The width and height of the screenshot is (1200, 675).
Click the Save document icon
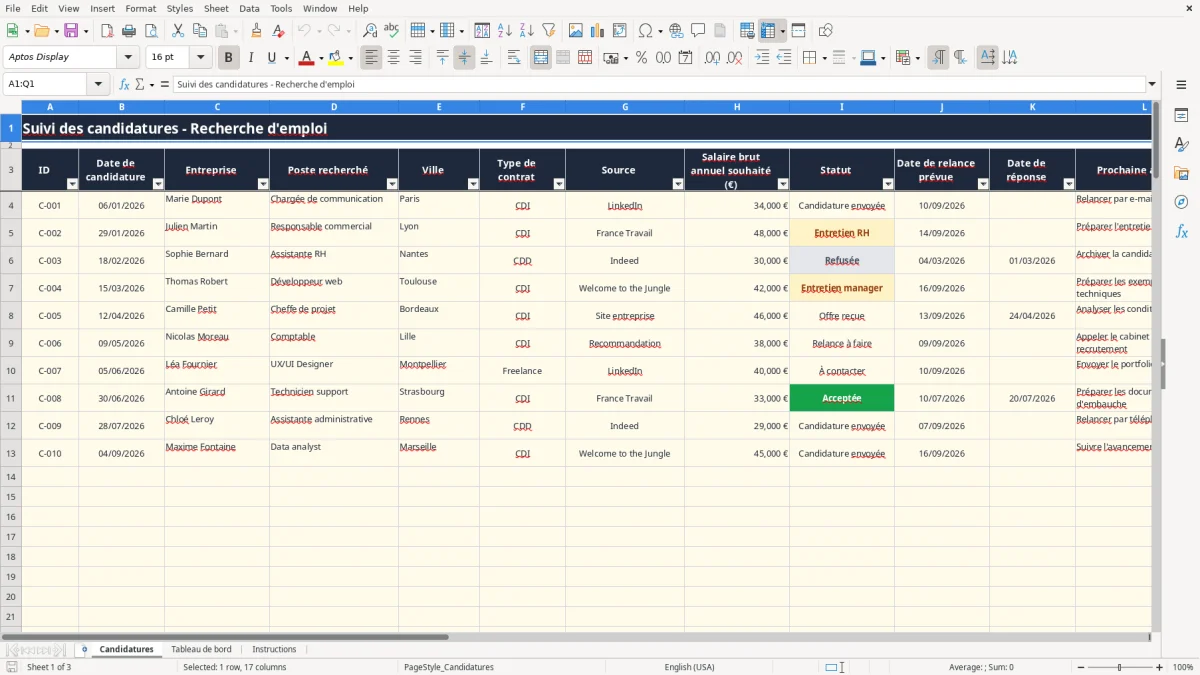(71, 31)
